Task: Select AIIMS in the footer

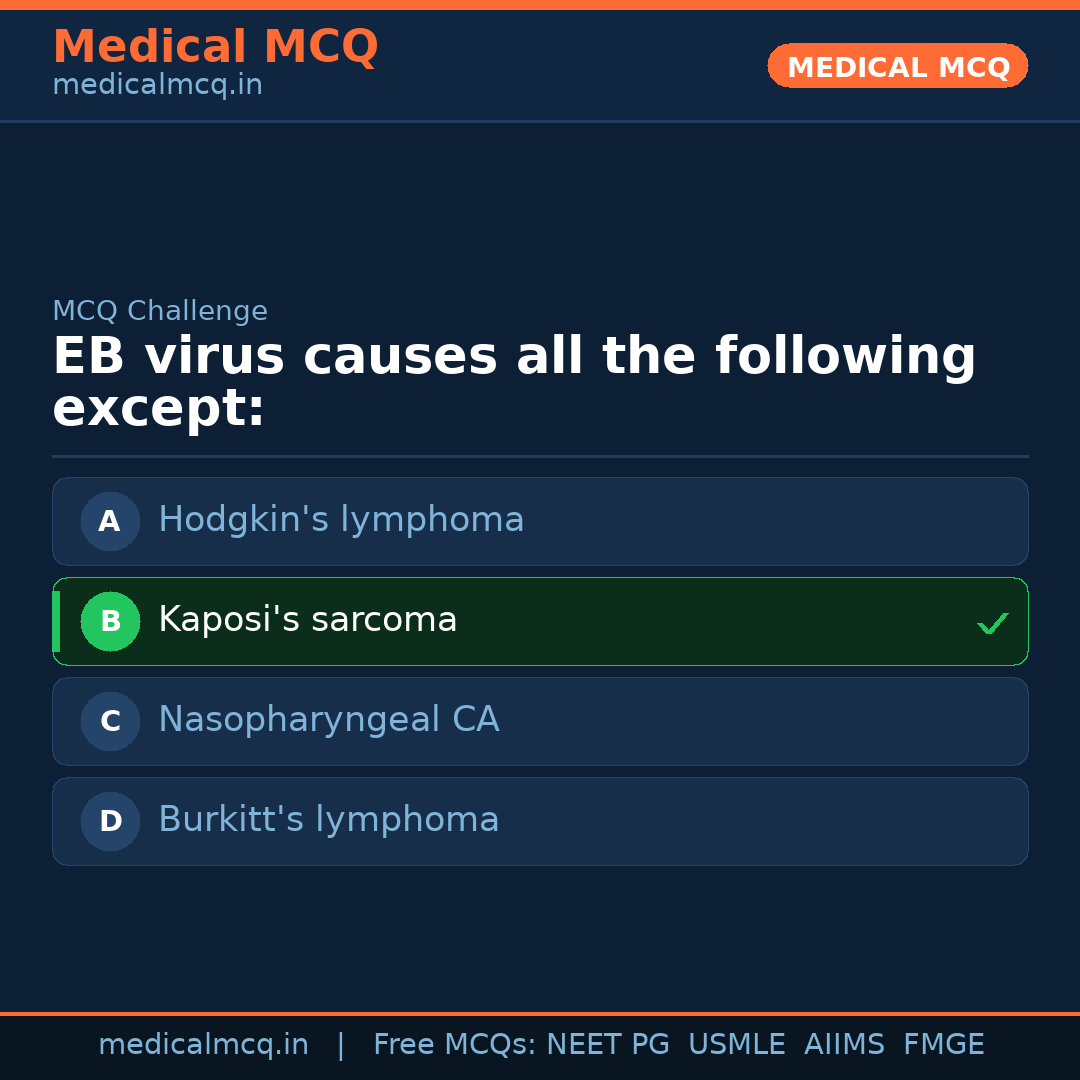Action: pyautogui.click(x=844, y=1045)
